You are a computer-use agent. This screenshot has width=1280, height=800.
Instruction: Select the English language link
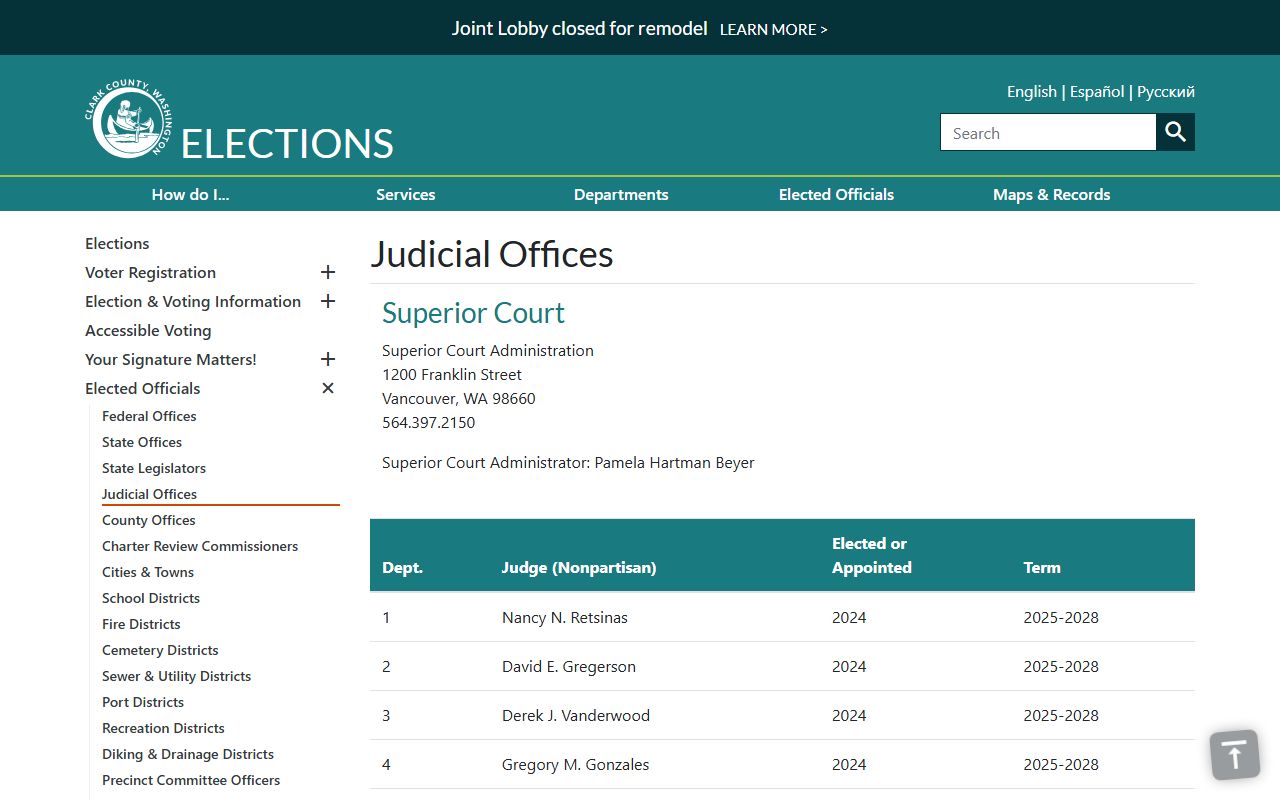point(1032,91)
